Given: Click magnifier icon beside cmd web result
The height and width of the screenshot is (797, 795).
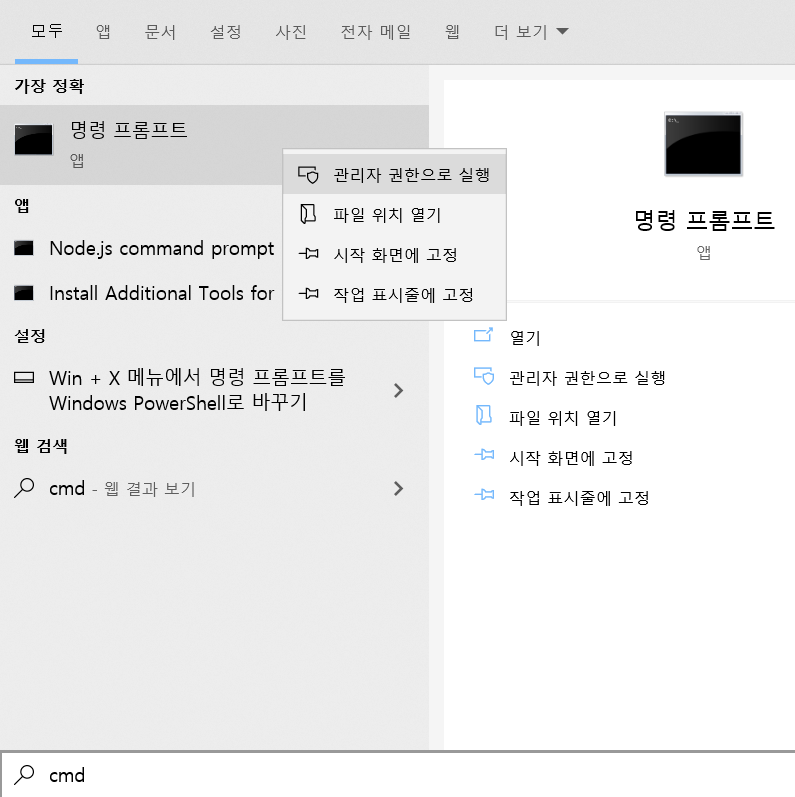Looking at the screenshot, I should (24, 488).
